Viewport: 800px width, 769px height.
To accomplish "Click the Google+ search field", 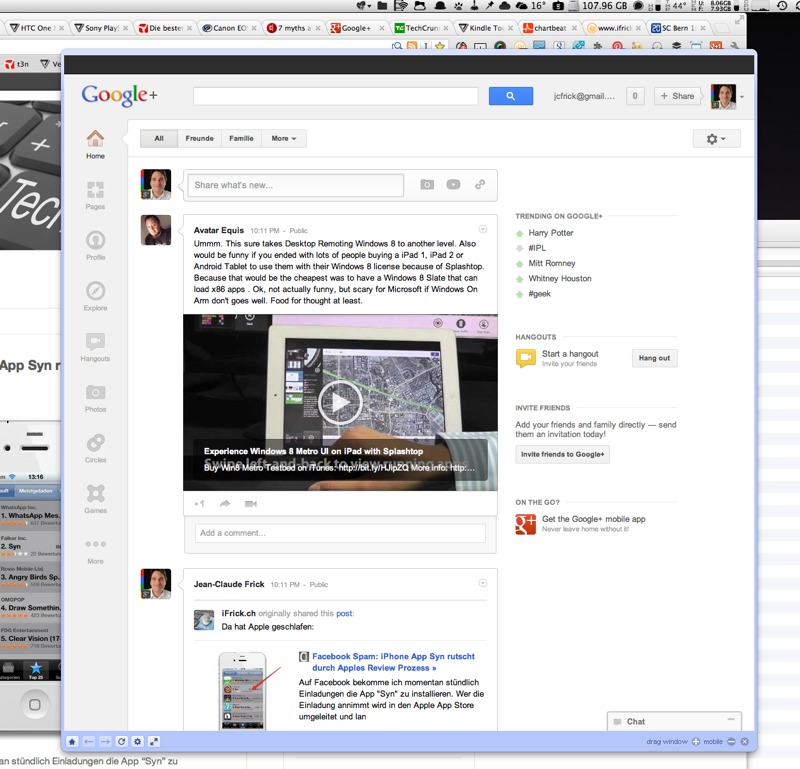I will pyautogui.click(x=335, y=96).
